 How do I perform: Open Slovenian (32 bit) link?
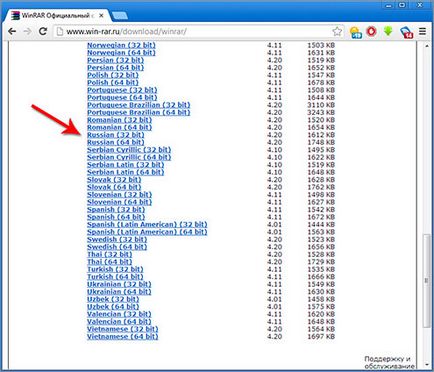coord(119,195)
